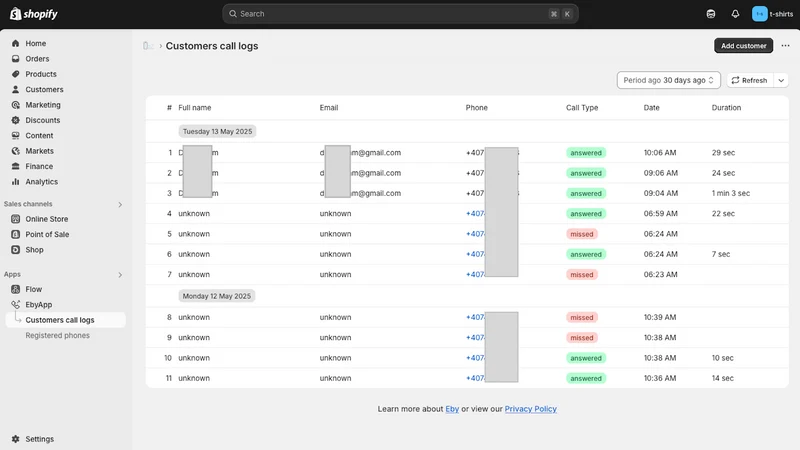Click the breadcrumb app icon before title

click(x=148, y=46)
